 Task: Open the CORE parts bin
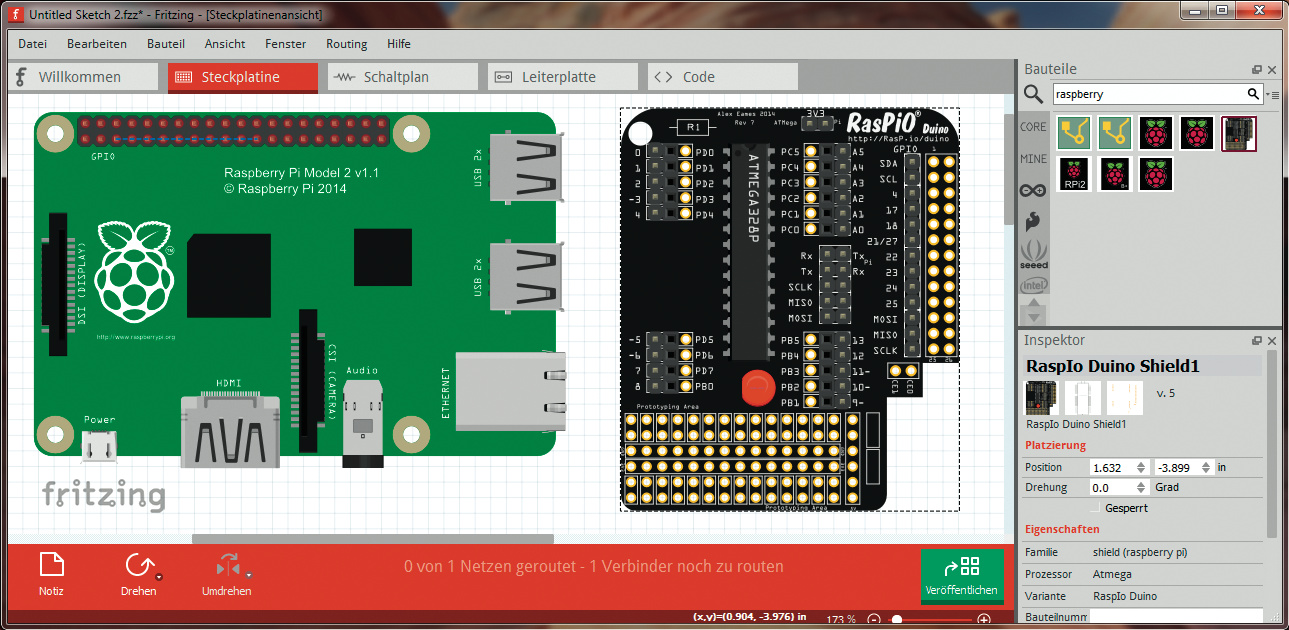(x=1033, y=127)
